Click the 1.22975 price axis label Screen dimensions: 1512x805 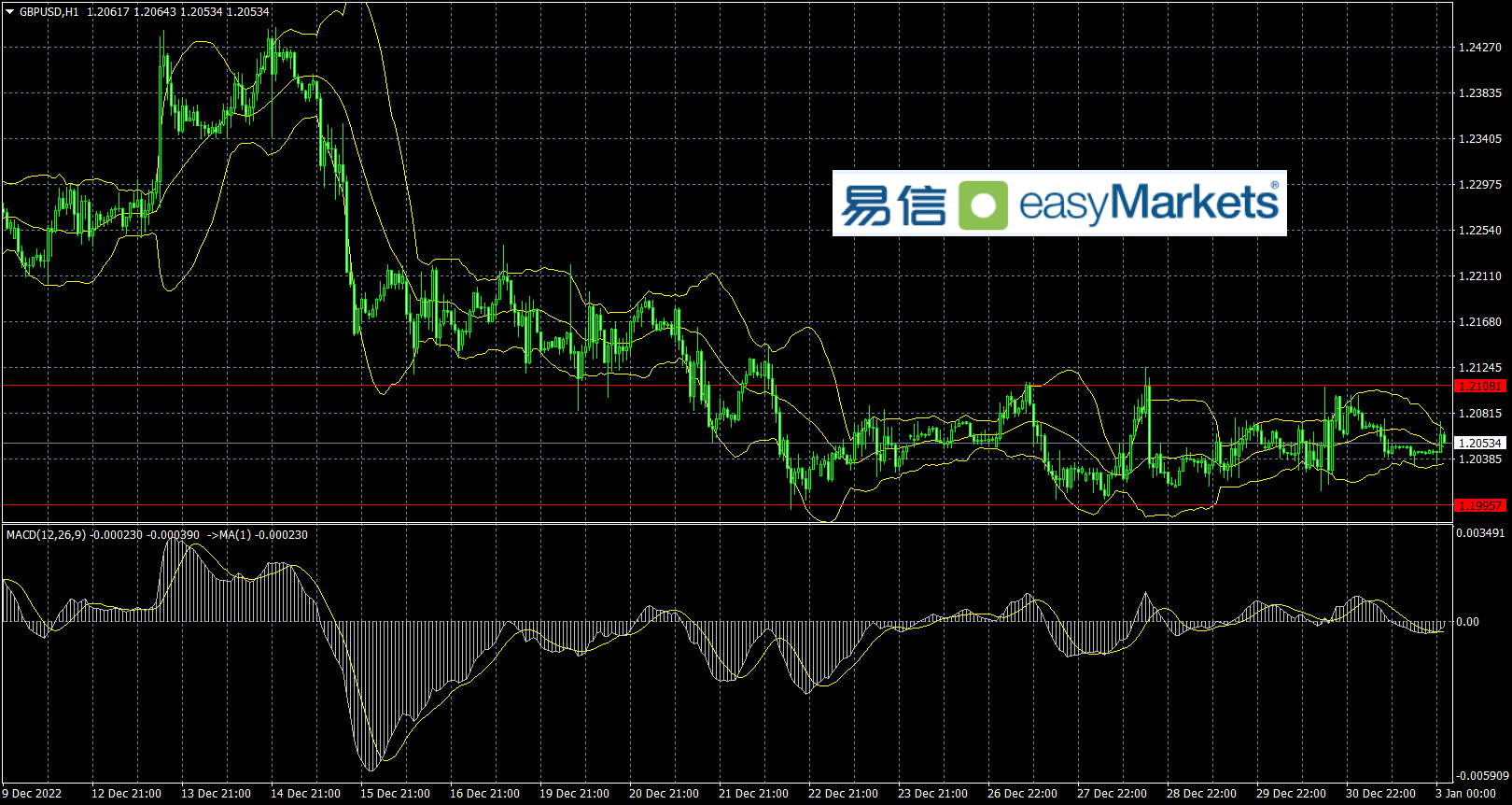coord(1480,185)
